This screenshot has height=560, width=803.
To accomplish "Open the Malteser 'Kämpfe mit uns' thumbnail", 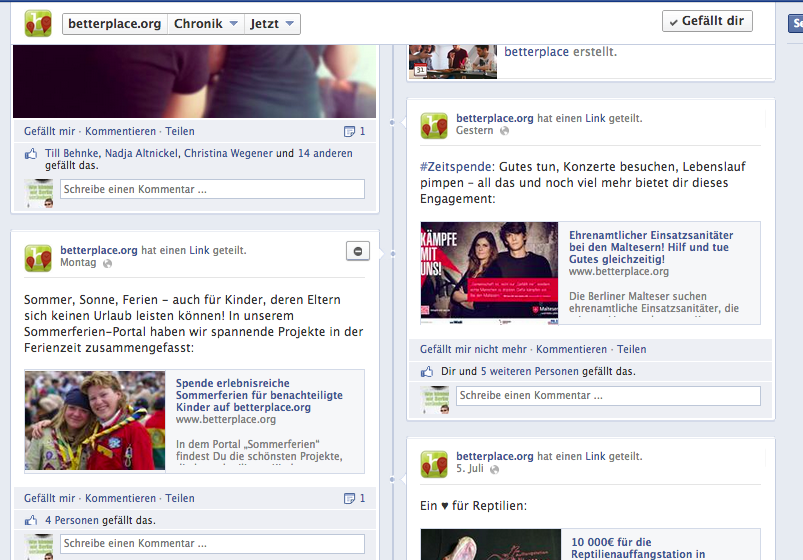I will pos(489,270).
